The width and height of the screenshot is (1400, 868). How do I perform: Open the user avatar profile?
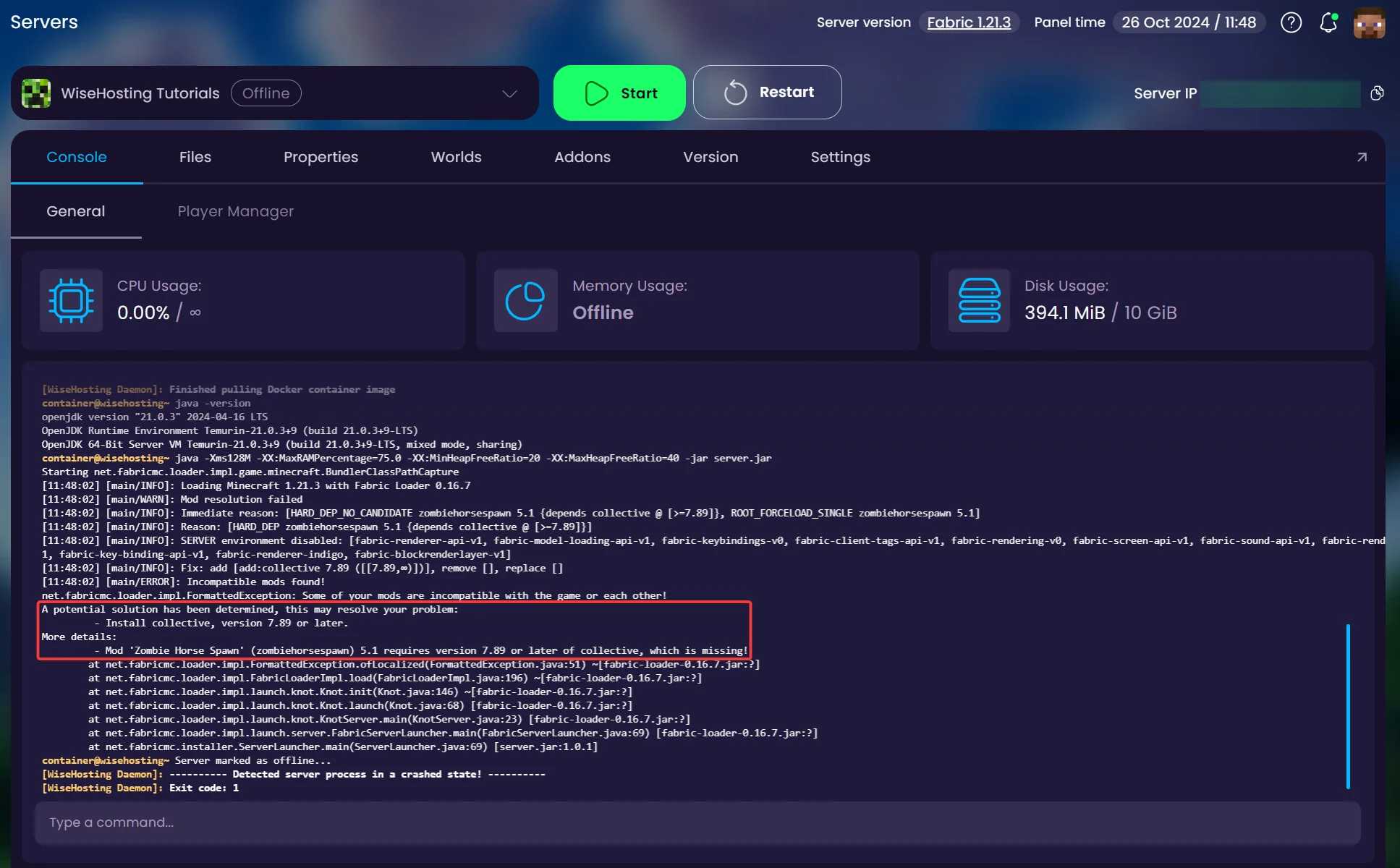click(x=1369, y=22)
